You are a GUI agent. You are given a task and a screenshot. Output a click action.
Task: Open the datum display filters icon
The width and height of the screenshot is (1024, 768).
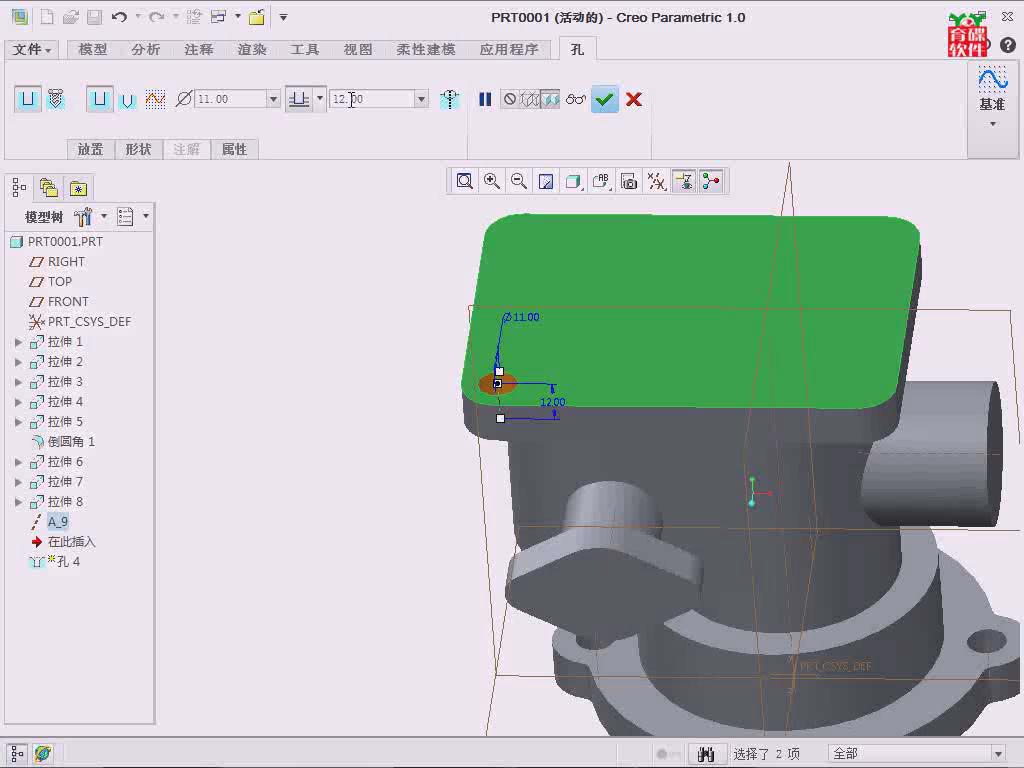pos(656,181)
